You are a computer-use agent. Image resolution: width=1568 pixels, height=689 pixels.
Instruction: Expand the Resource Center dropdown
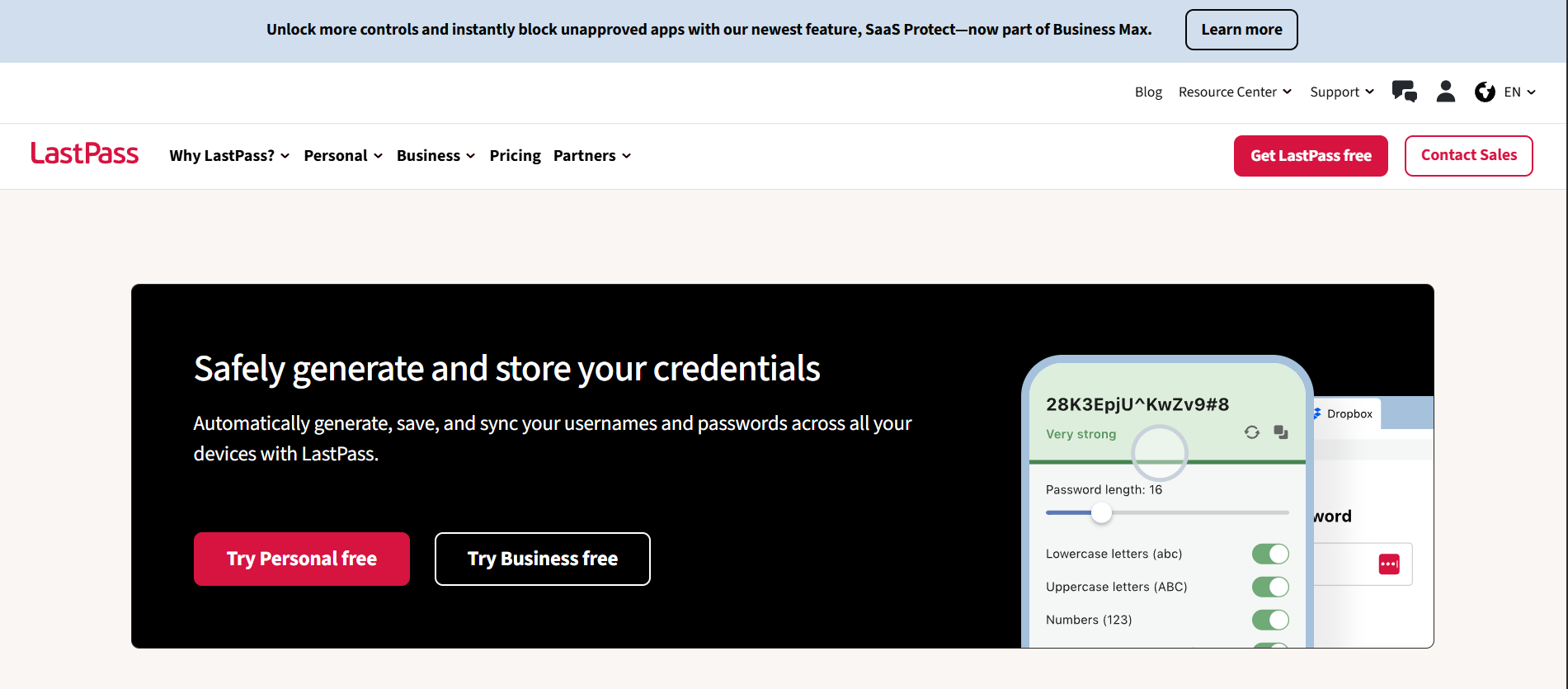(x=1234, y=92)
